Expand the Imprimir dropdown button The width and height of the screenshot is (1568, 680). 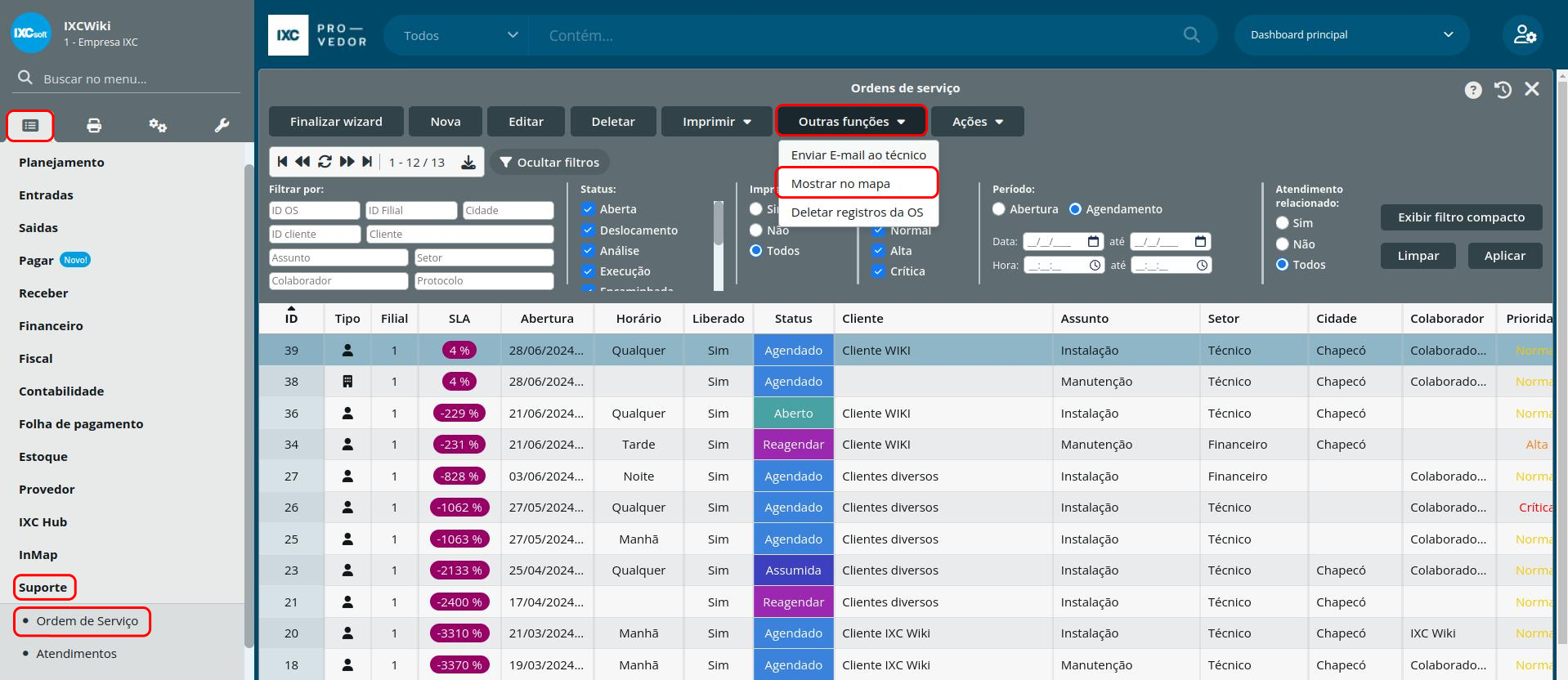[x=717, y=122]
